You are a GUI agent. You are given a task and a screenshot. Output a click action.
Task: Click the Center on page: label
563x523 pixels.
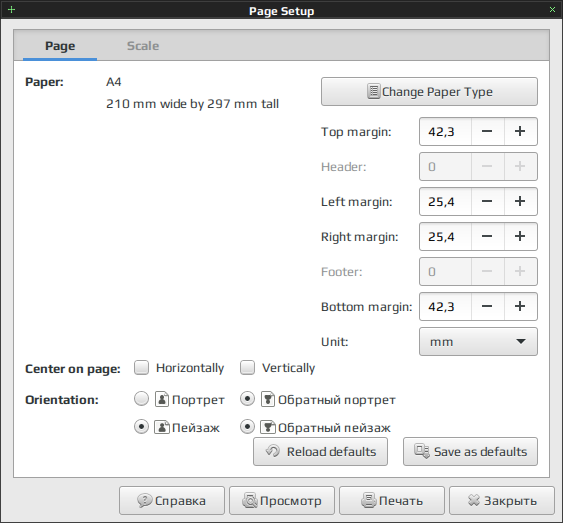click(73, 369)
